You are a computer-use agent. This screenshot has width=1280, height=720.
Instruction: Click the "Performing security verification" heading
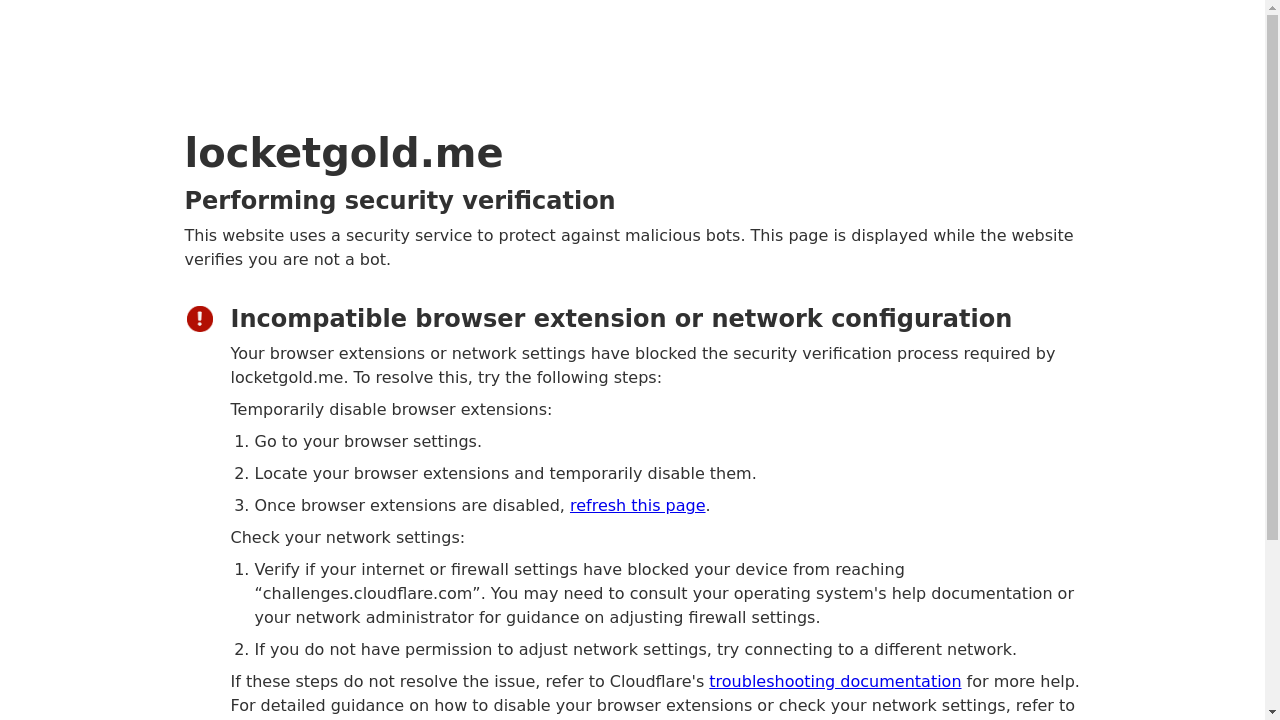click(x=399, y=201)
